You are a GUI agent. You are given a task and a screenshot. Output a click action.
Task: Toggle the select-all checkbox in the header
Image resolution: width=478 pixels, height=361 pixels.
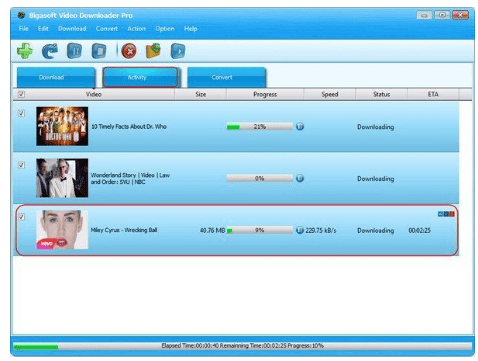tap(21, 94)
